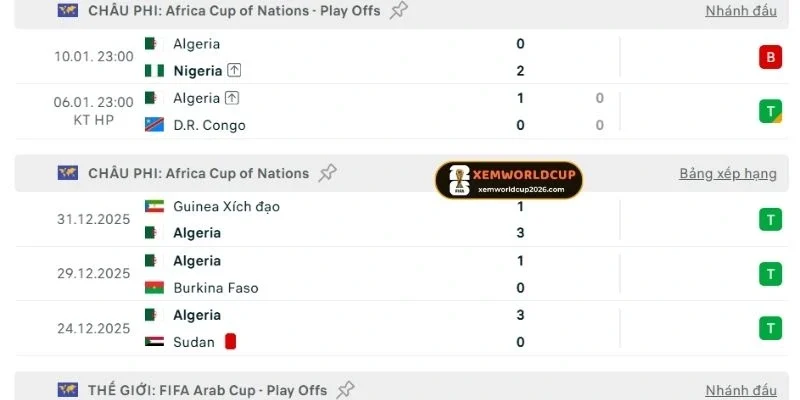Viewport: 800px width, 400px height.
Task: Click the red B result badge
Action: [x=770, y=57]
